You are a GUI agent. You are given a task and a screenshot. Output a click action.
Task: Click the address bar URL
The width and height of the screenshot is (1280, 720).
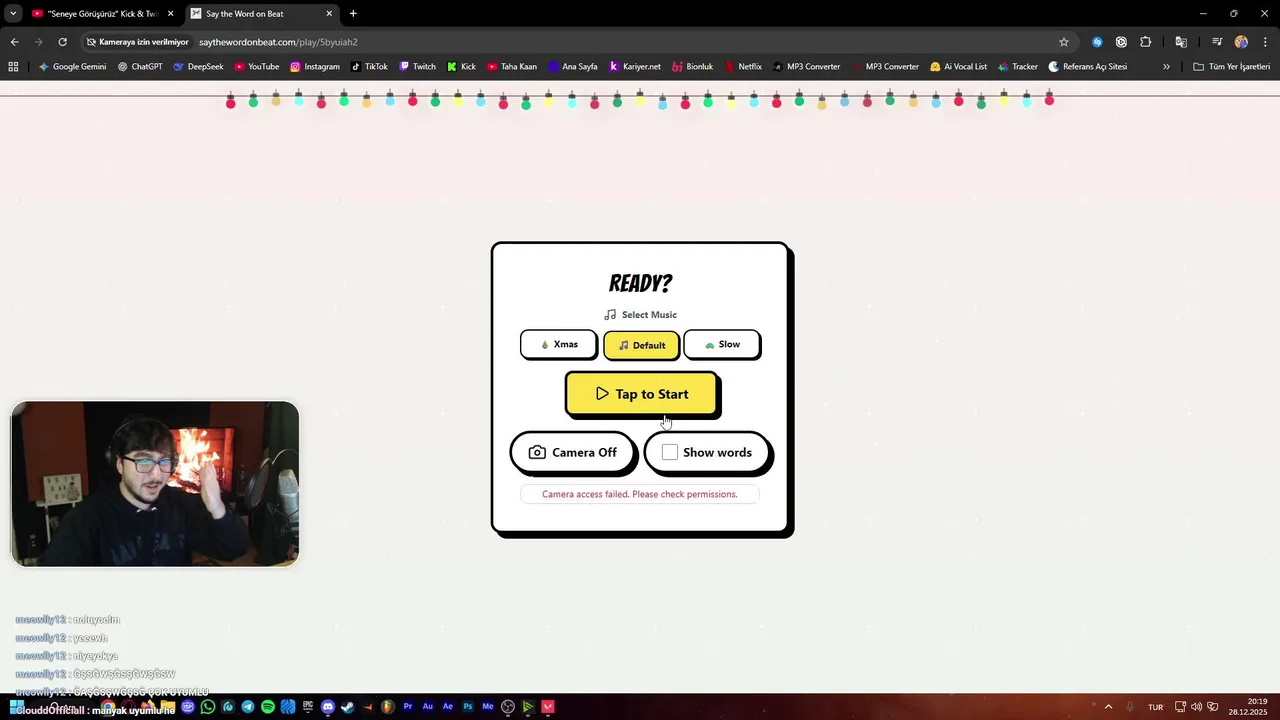pyautogui.click(x=278, y=42)
